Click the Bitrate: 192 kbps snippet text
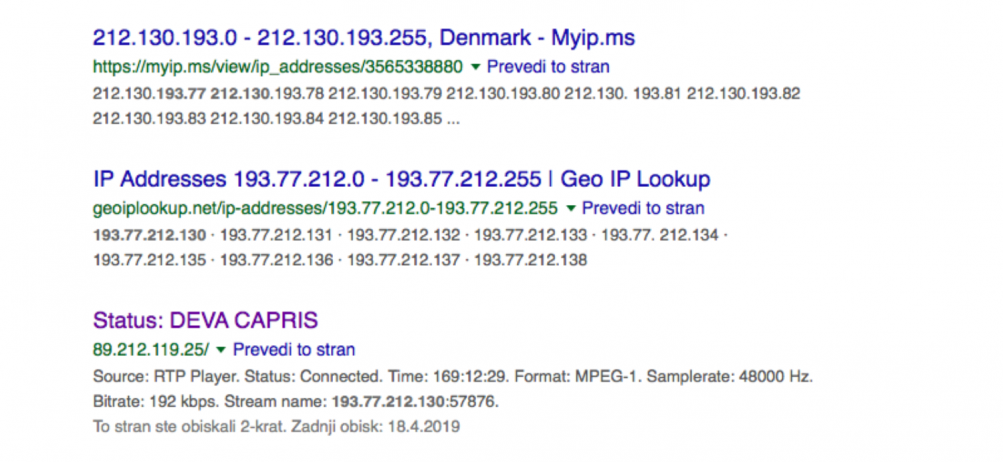The width and height of the screenshot is (1003, 462). coord(155,402)
